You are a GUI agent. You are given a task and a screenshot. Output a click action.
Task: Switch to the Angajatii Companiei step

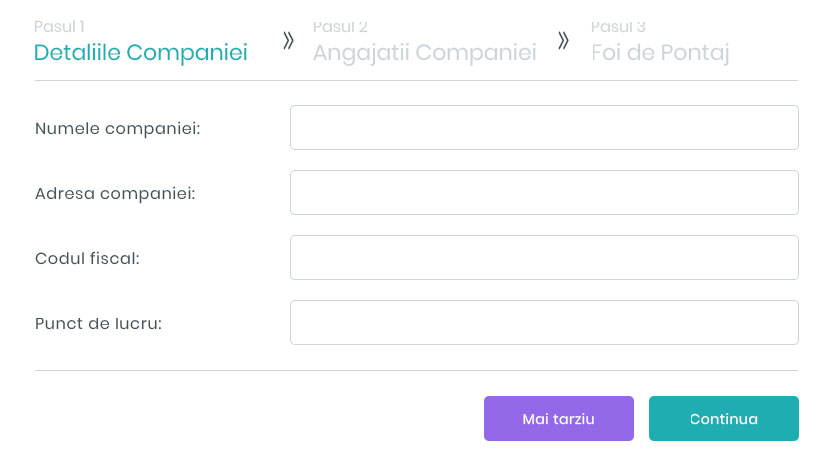click(x=424, y=53)
